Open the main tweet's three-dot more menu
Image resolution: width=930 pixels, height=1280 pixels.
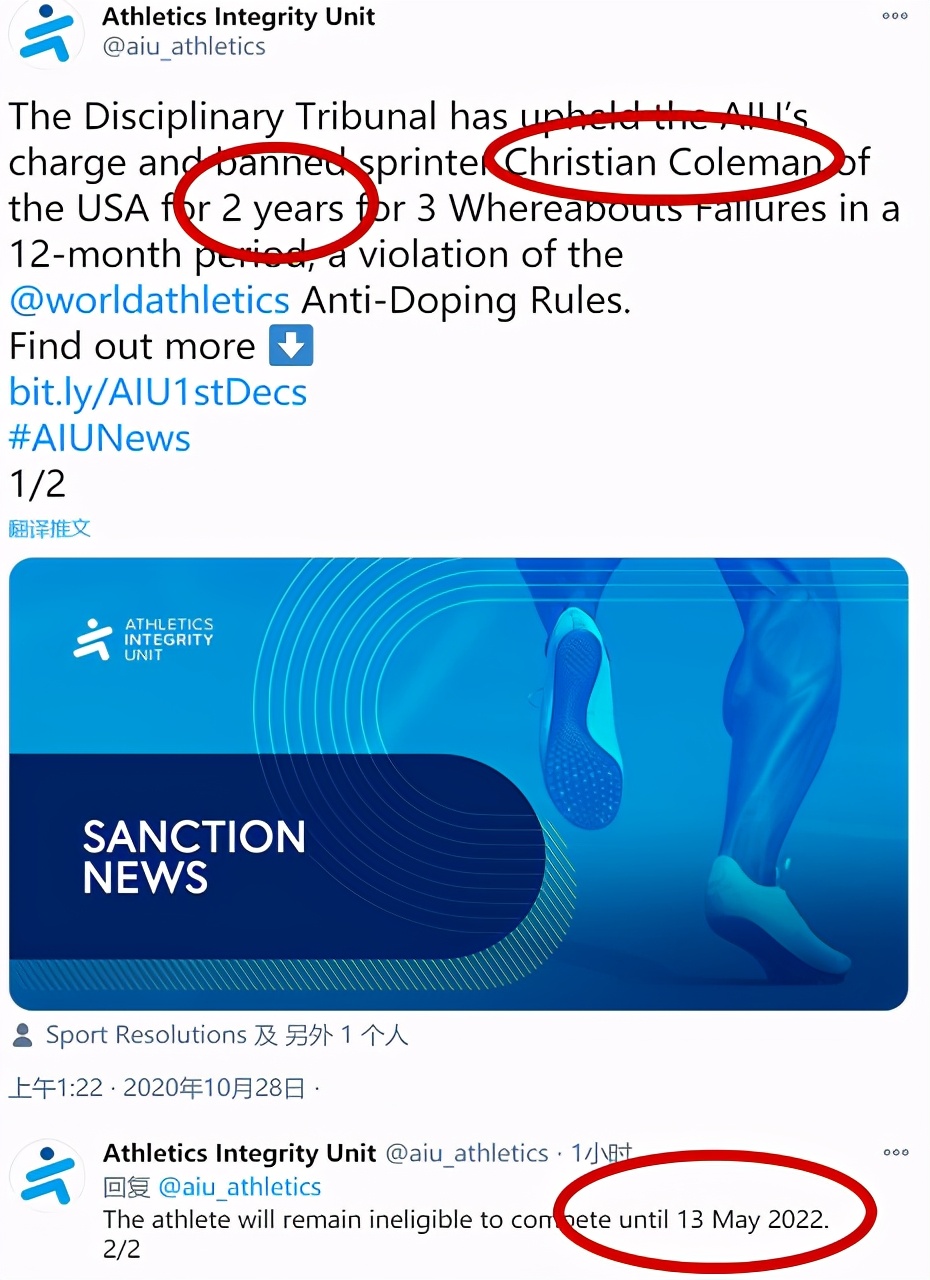tap(895, 16)
